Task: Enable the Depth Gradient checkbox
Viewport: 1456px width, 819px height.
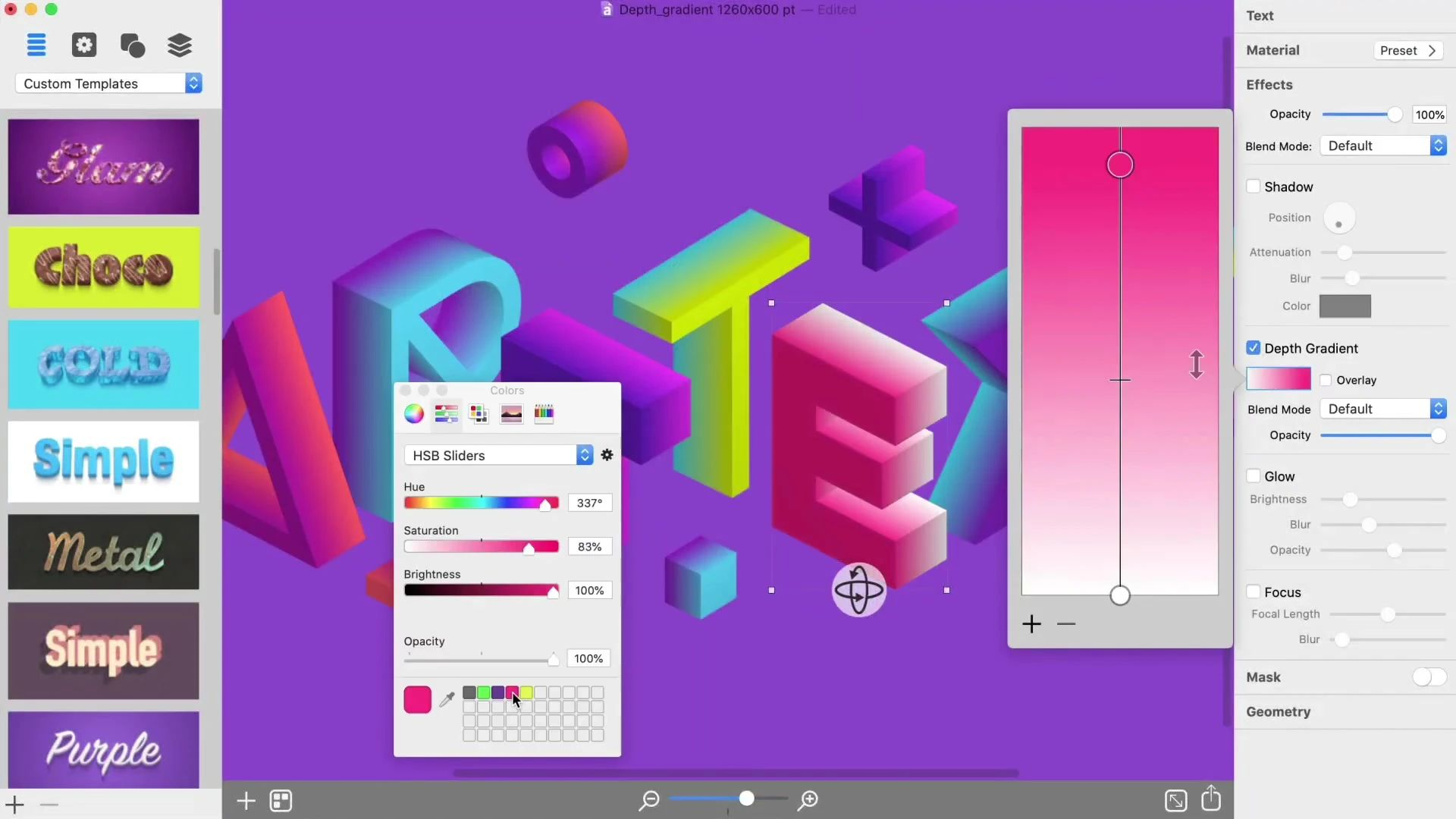Action: pos(1252,347)
